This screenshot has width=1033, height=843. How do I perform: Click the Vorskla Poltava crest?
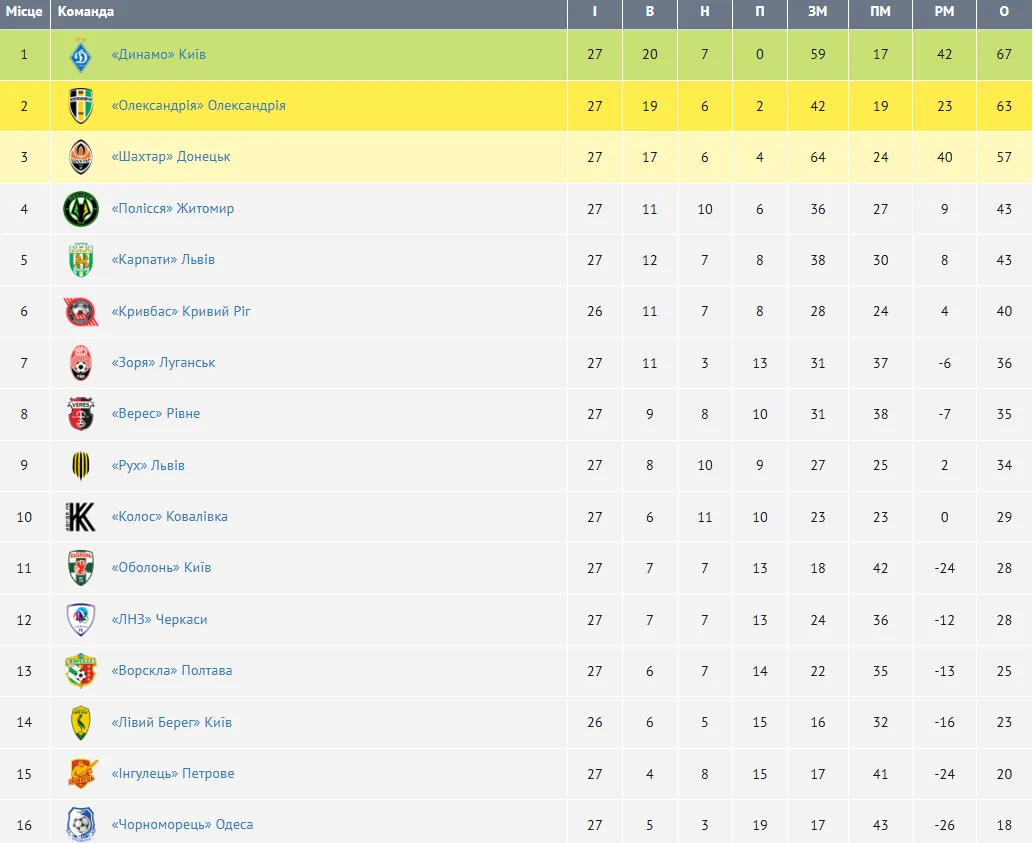pyautogui.click(x=80, y=671)
